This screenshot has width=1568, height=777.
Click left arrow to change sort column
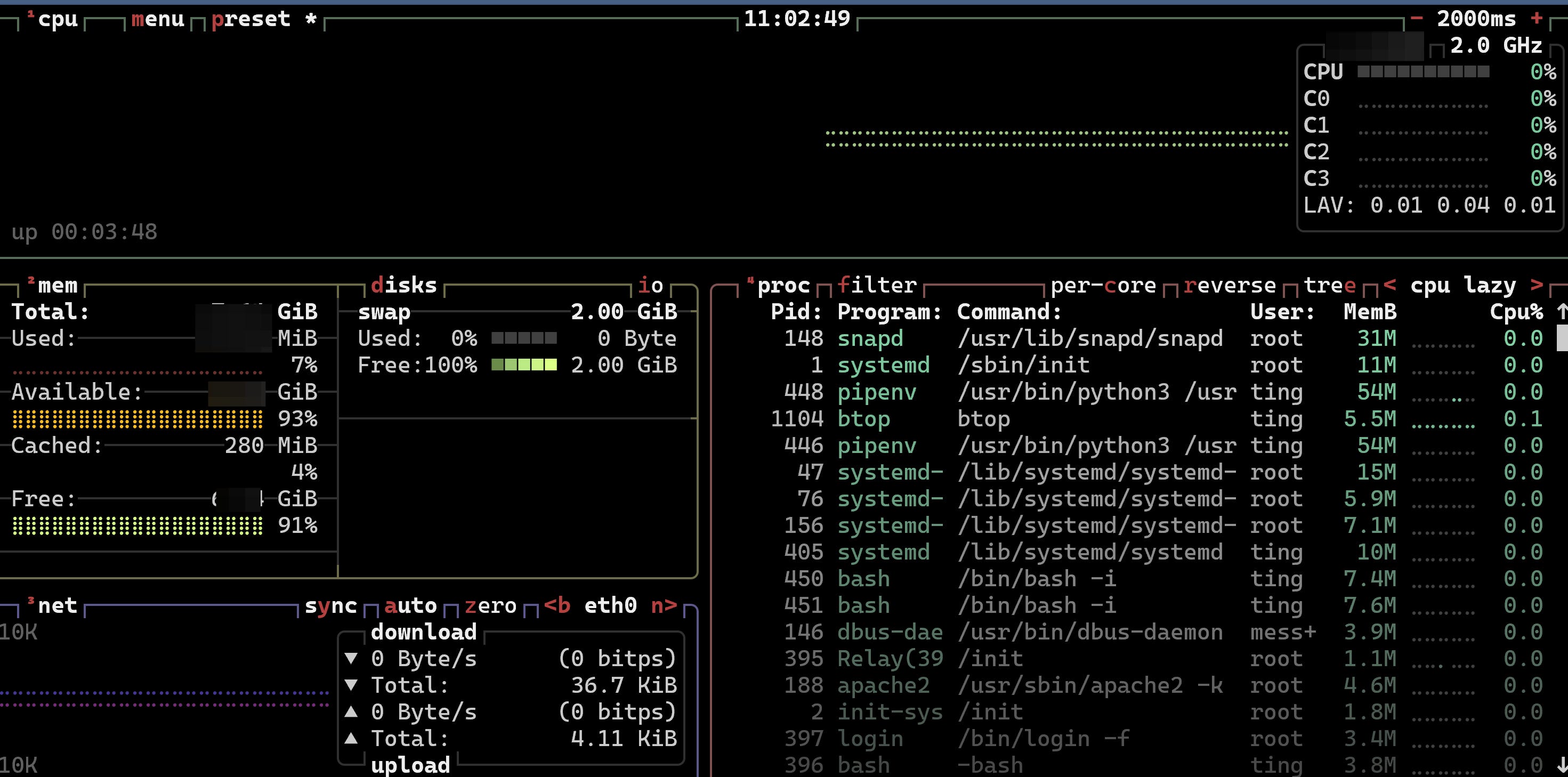1389,285
